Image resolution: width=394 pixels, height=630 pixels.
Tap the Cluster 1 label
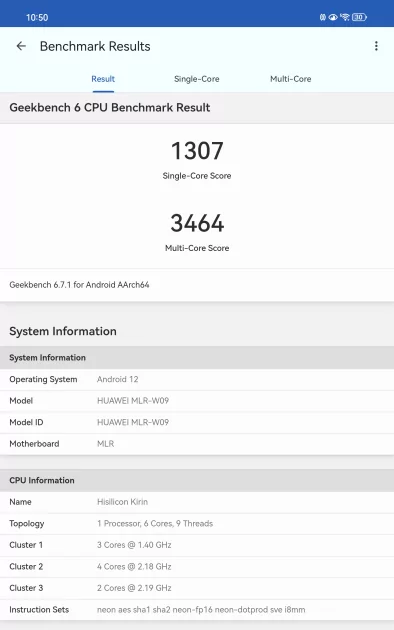[26, 545]
